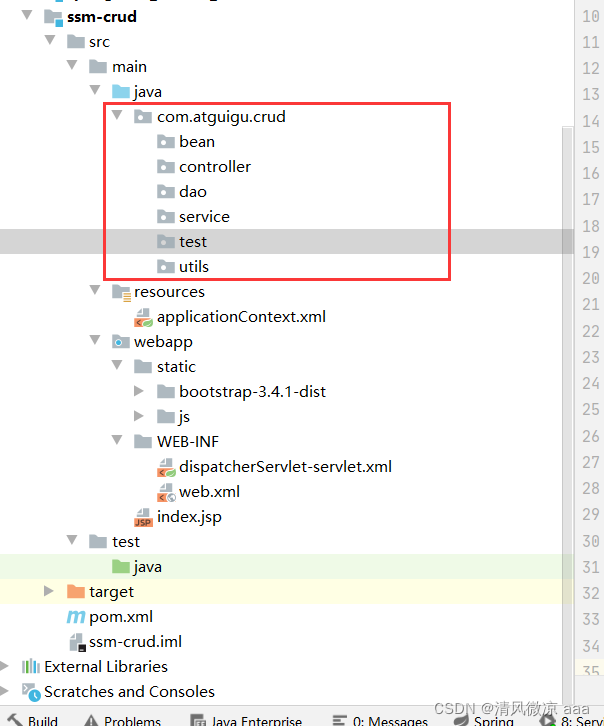Screen dimensions: 604x726
Task: Collapse the webapp folder arrow
Action: (95, 340)
